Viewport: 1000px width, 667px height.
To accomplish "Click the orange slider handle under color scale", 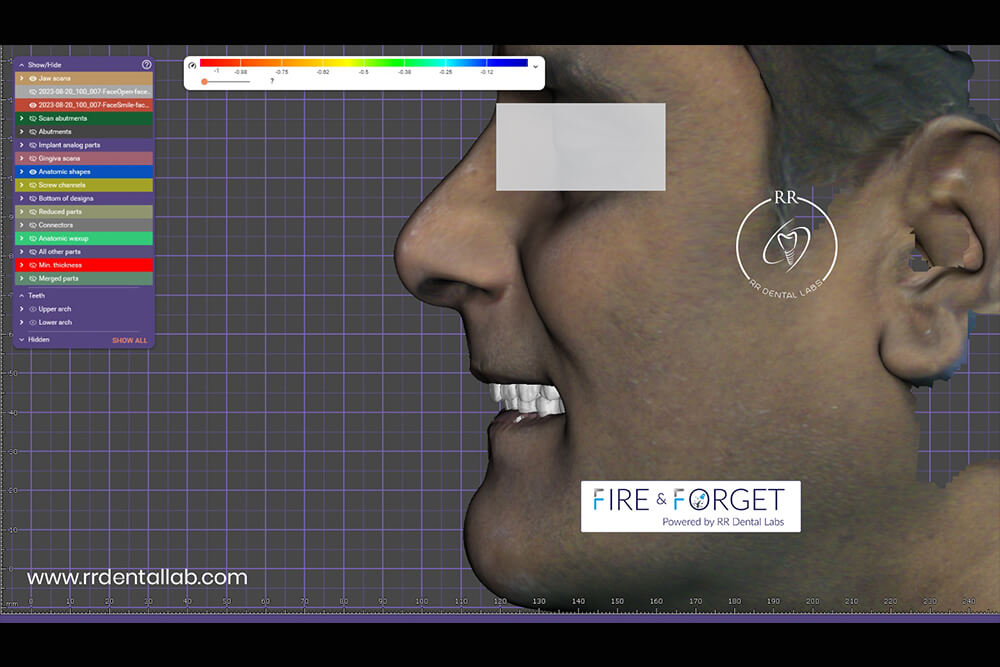I will [x=204, y=81].
